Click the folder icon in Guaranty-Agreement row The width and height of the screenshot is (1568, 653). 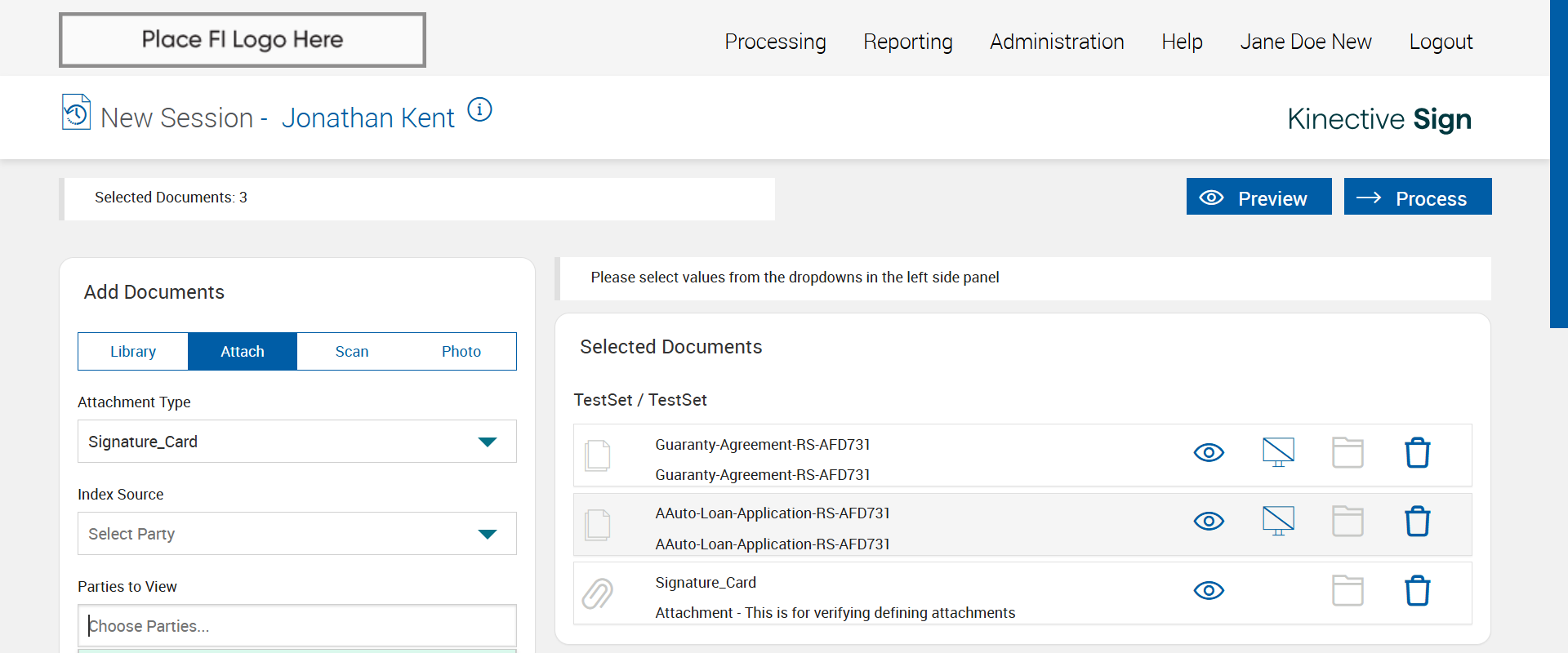(1347, 453)
